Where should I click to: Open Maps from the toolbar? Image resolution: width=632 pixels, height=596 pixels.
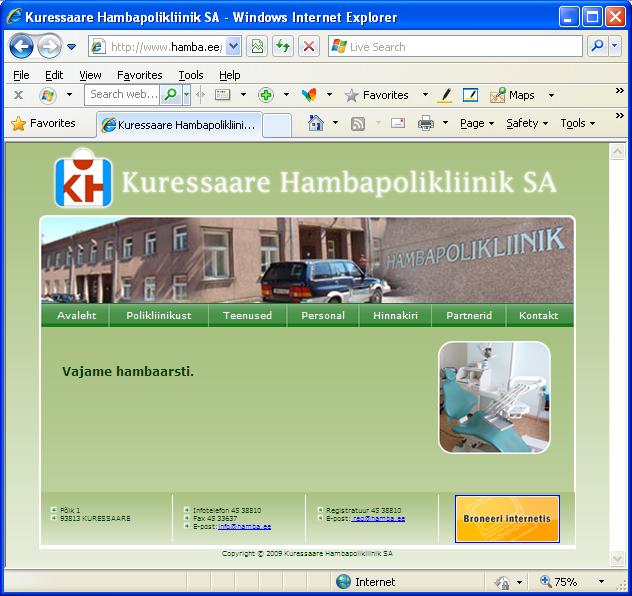point(512,95)
